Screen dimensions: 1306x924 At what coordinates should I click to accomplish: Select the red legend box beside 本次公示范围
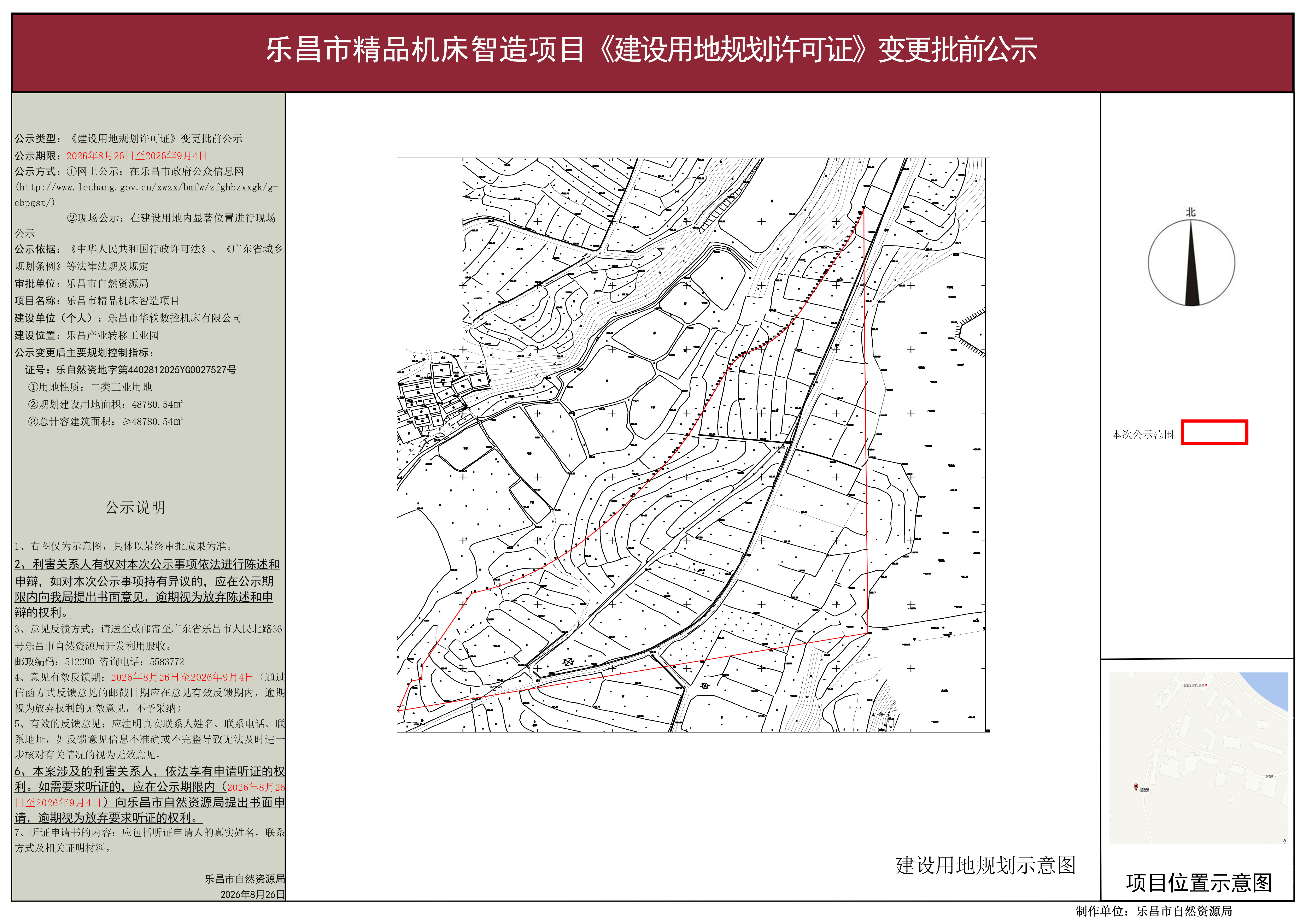coord(1214,432)
